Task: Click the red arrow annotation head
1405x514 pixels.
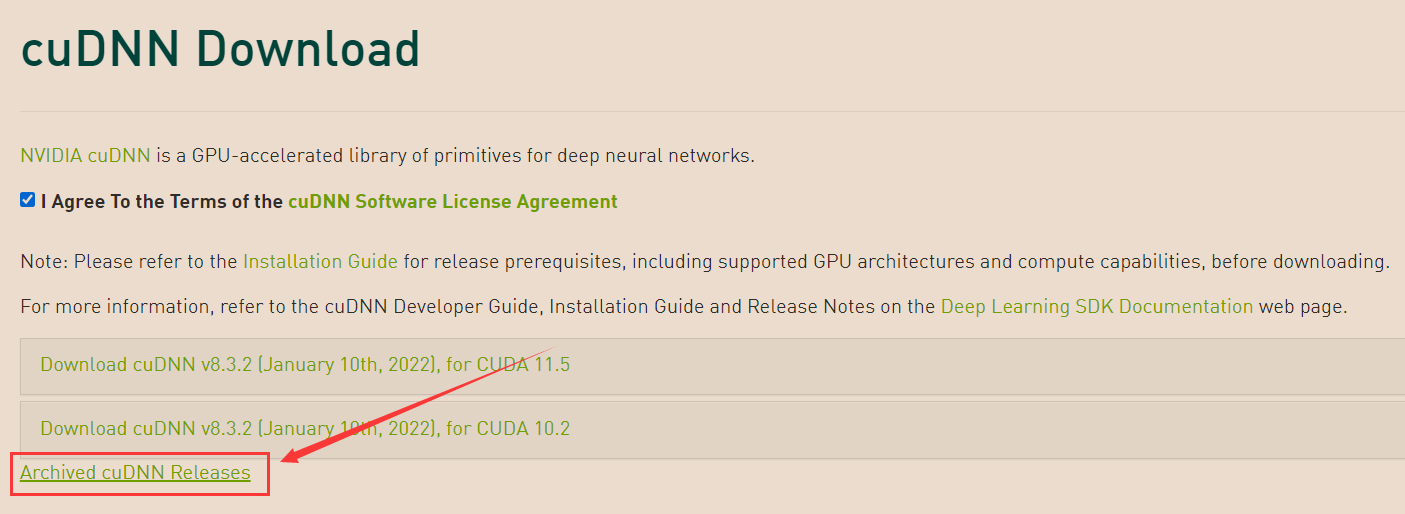Action: [292, 455]
